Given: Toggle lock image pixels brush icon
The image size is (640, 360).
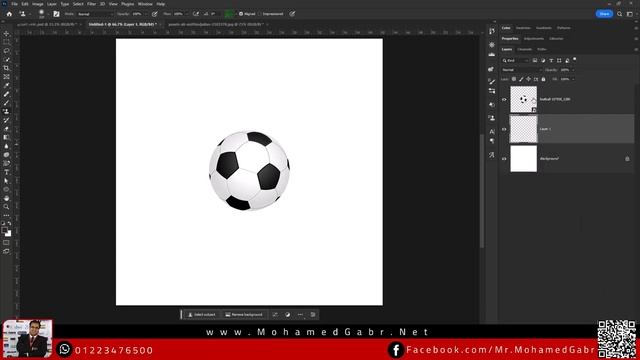Looking at the screenshot, I should pyautogui.click(x=521, y=79).
